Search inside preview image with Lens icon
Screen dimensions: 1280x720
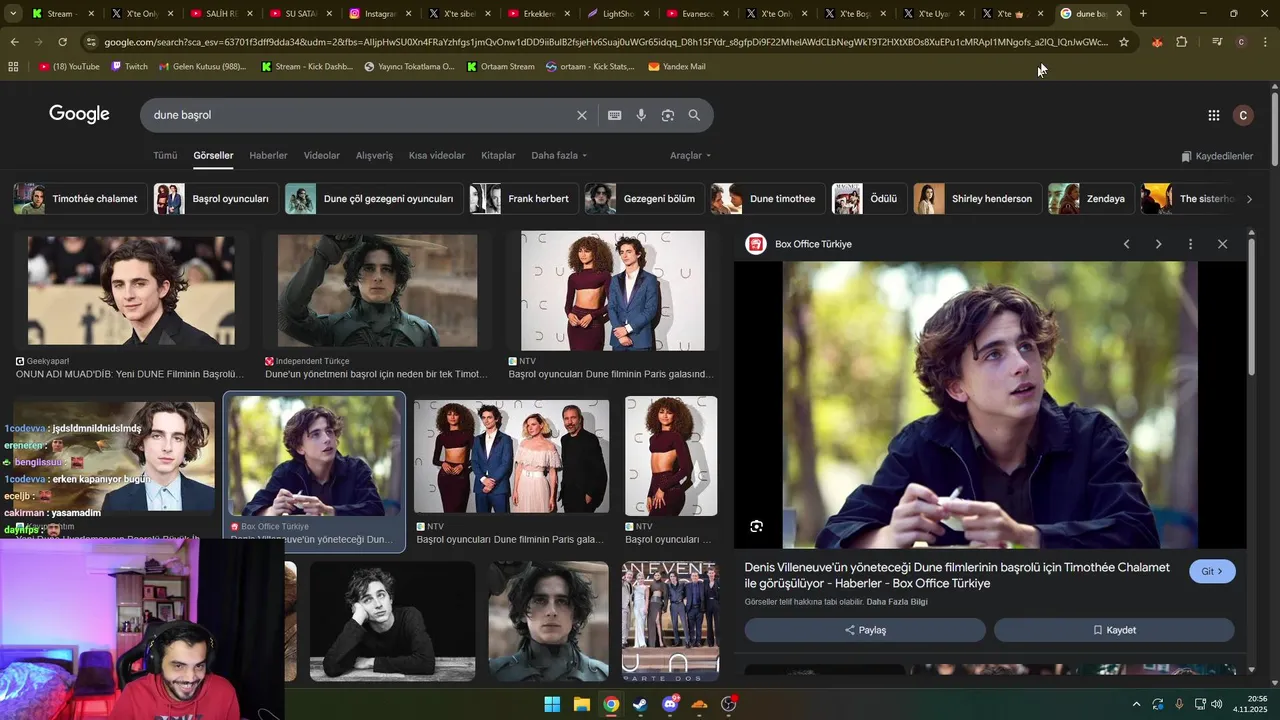click(x=757, y=526)
